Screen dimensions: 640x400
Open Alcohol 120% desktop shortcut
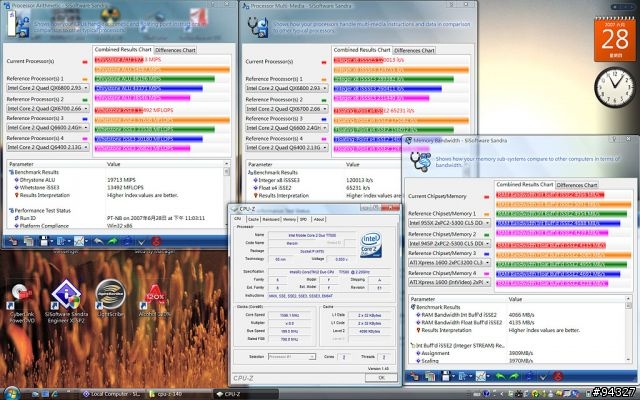pyautogui.click(x=155, y=301)
